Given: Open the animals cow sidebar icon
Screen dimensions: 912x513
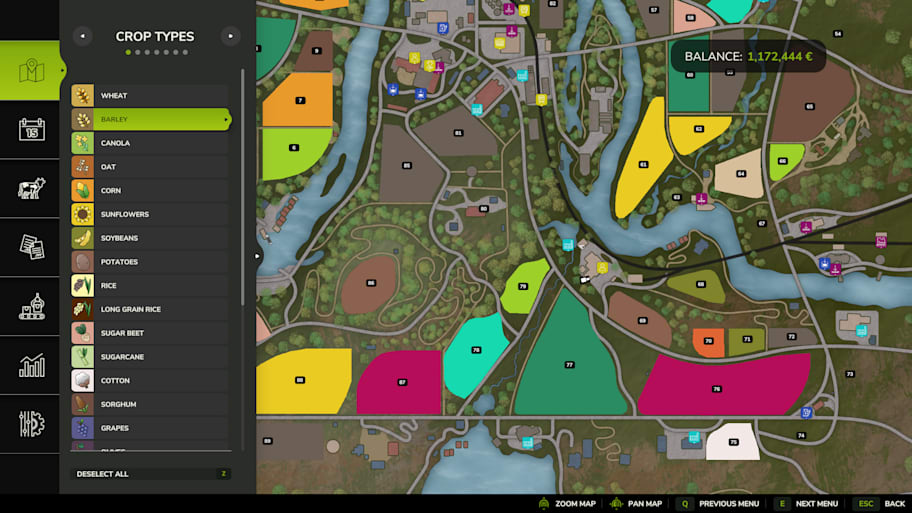Looking at the screenshot, I should click(x=31, y=188).
